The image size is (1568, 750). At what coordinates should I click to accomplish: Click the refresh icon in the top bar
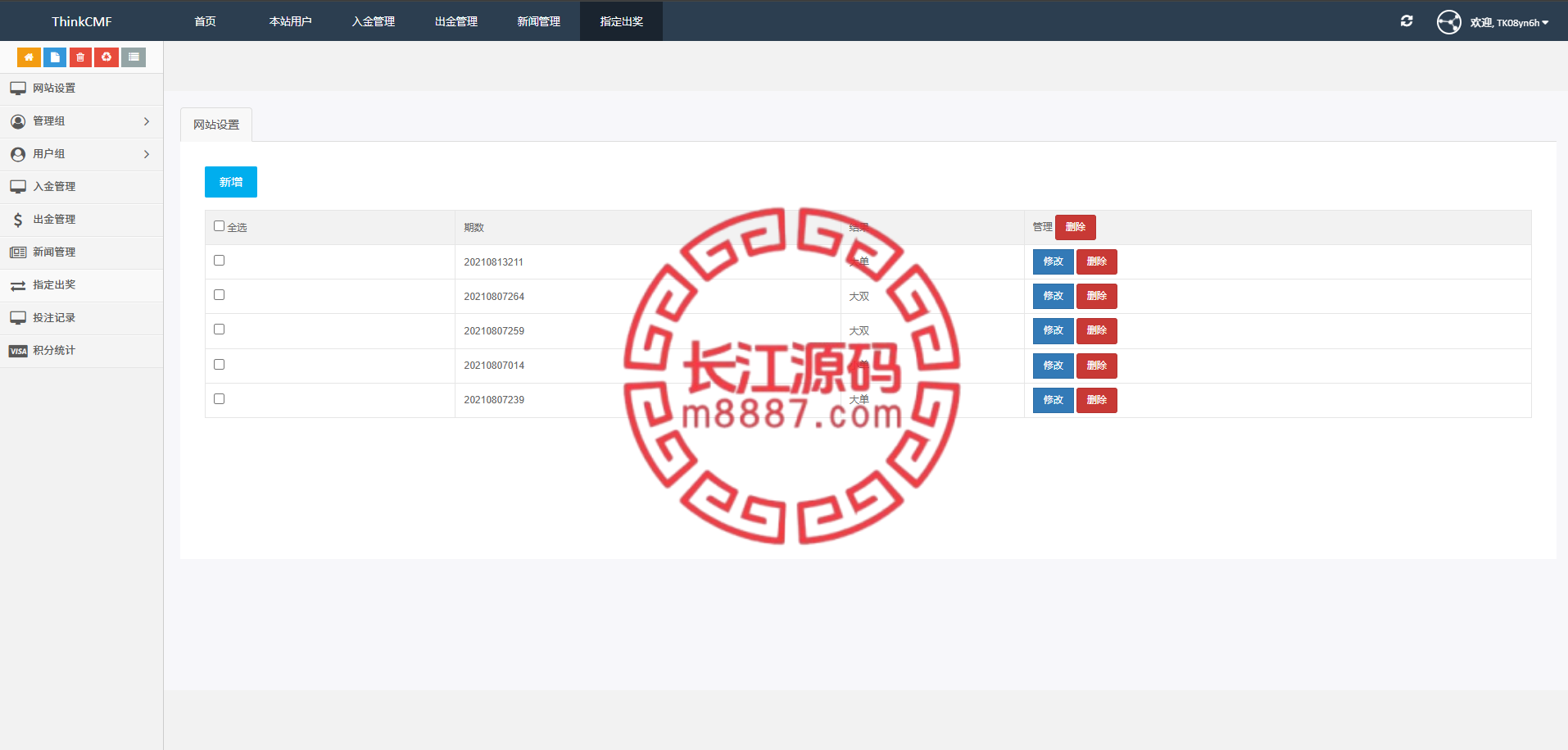1407,21
